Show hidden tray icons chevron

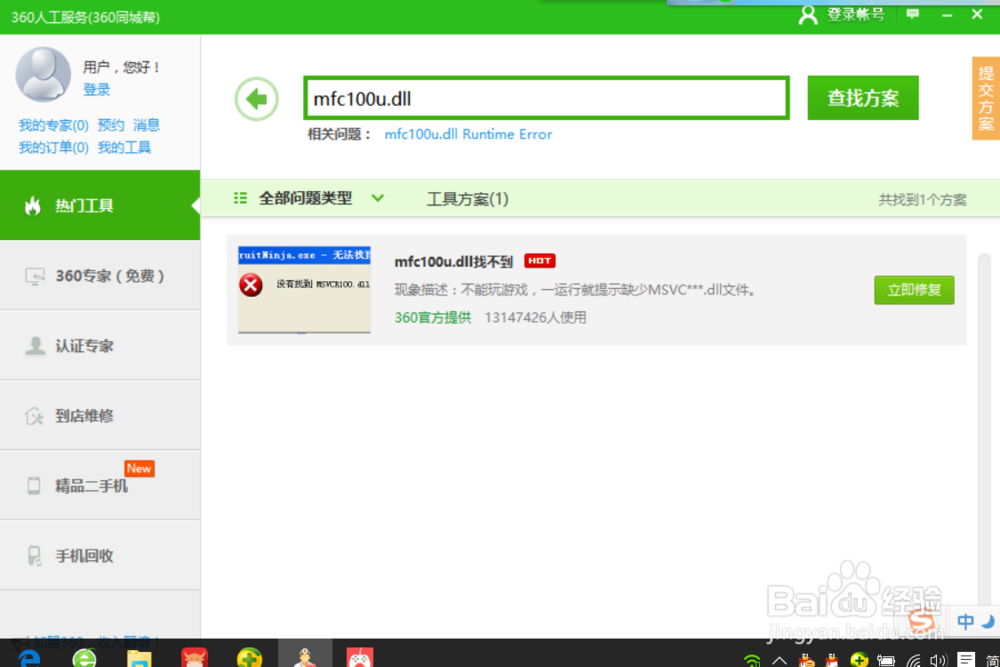tap(779, 661)
